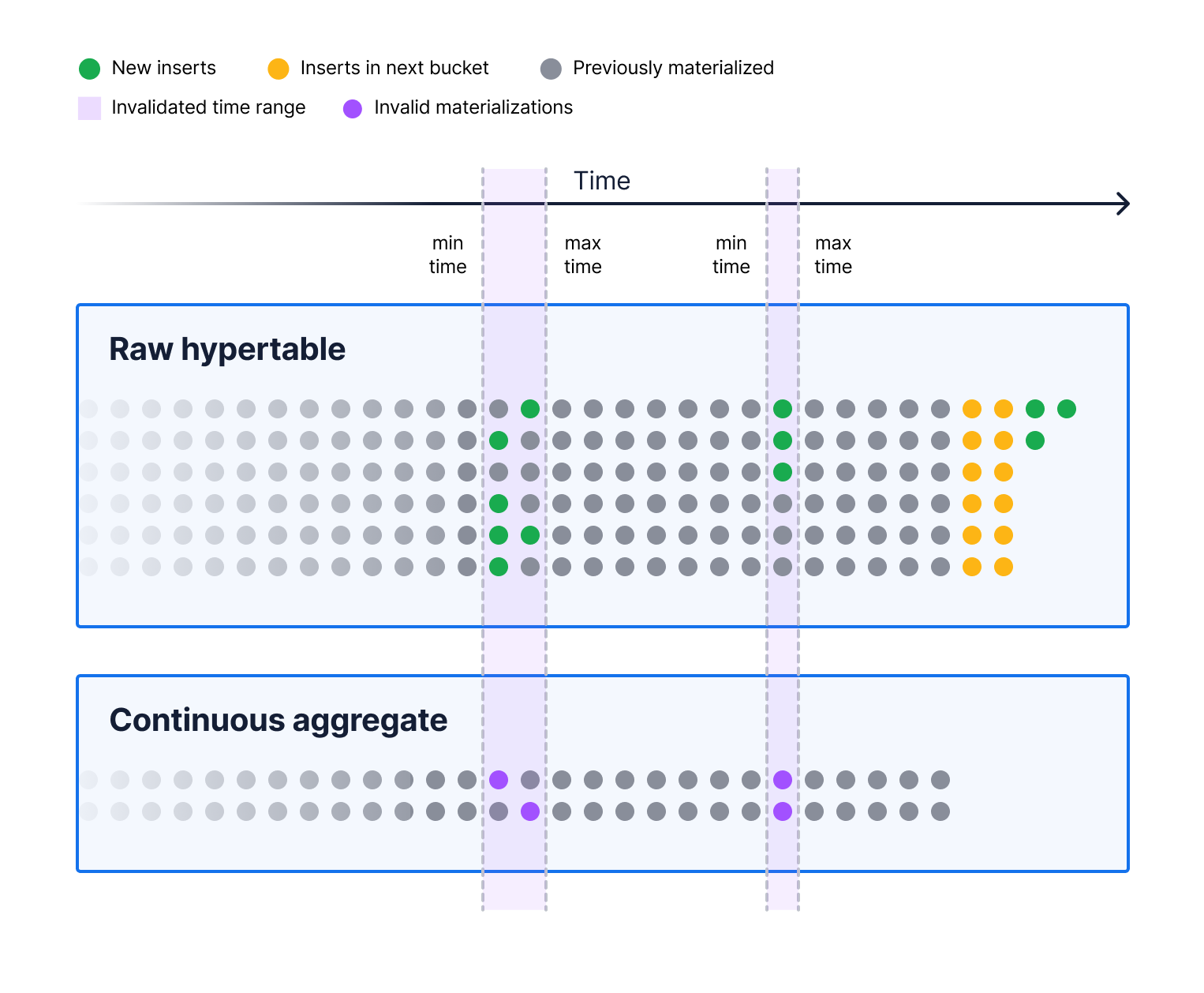
Task: Click the New inserts legend text
Action: tap(164, 68)
